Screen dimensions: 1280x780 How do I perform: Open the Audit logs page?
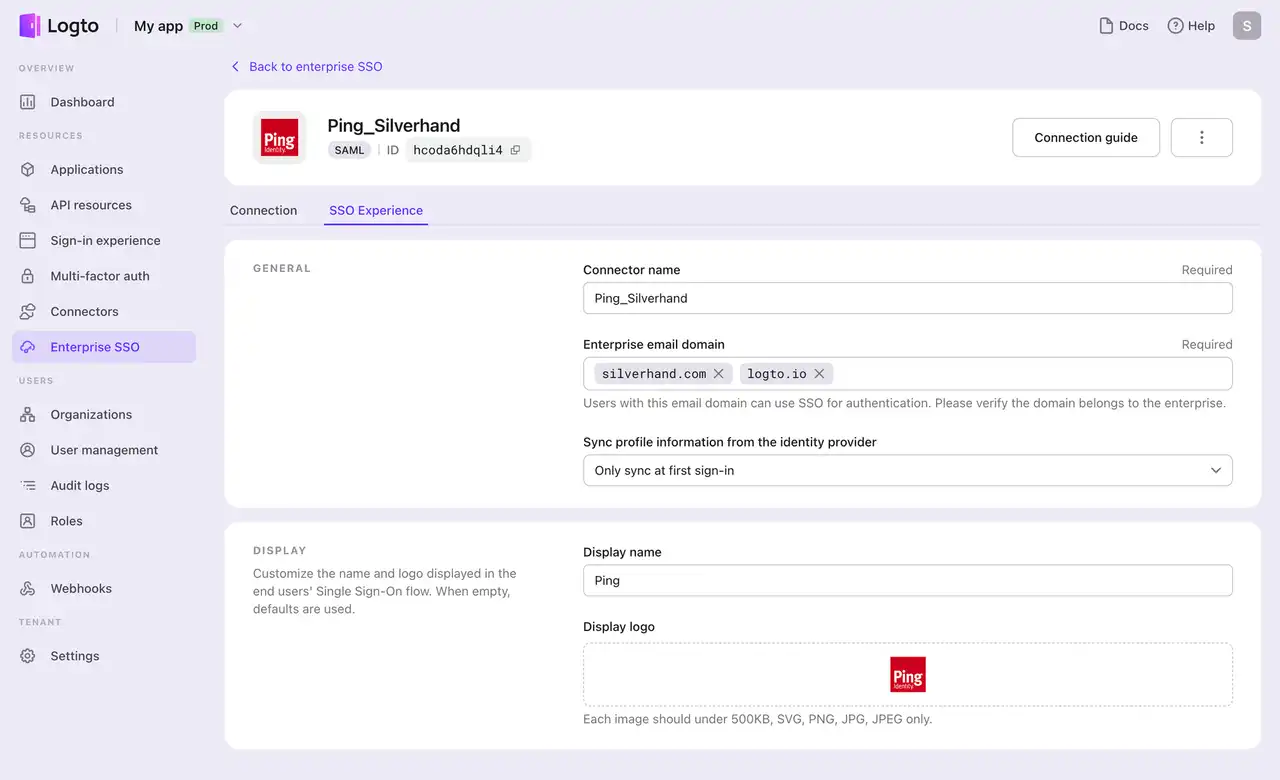[79, 485]
